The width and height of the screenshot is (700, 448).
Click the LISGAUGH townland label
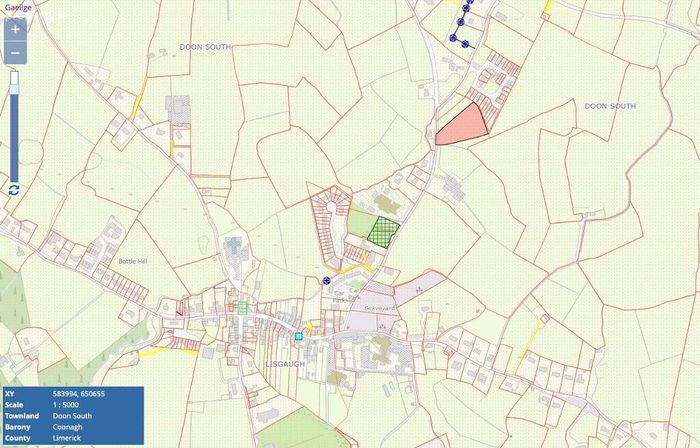point(285,364)
